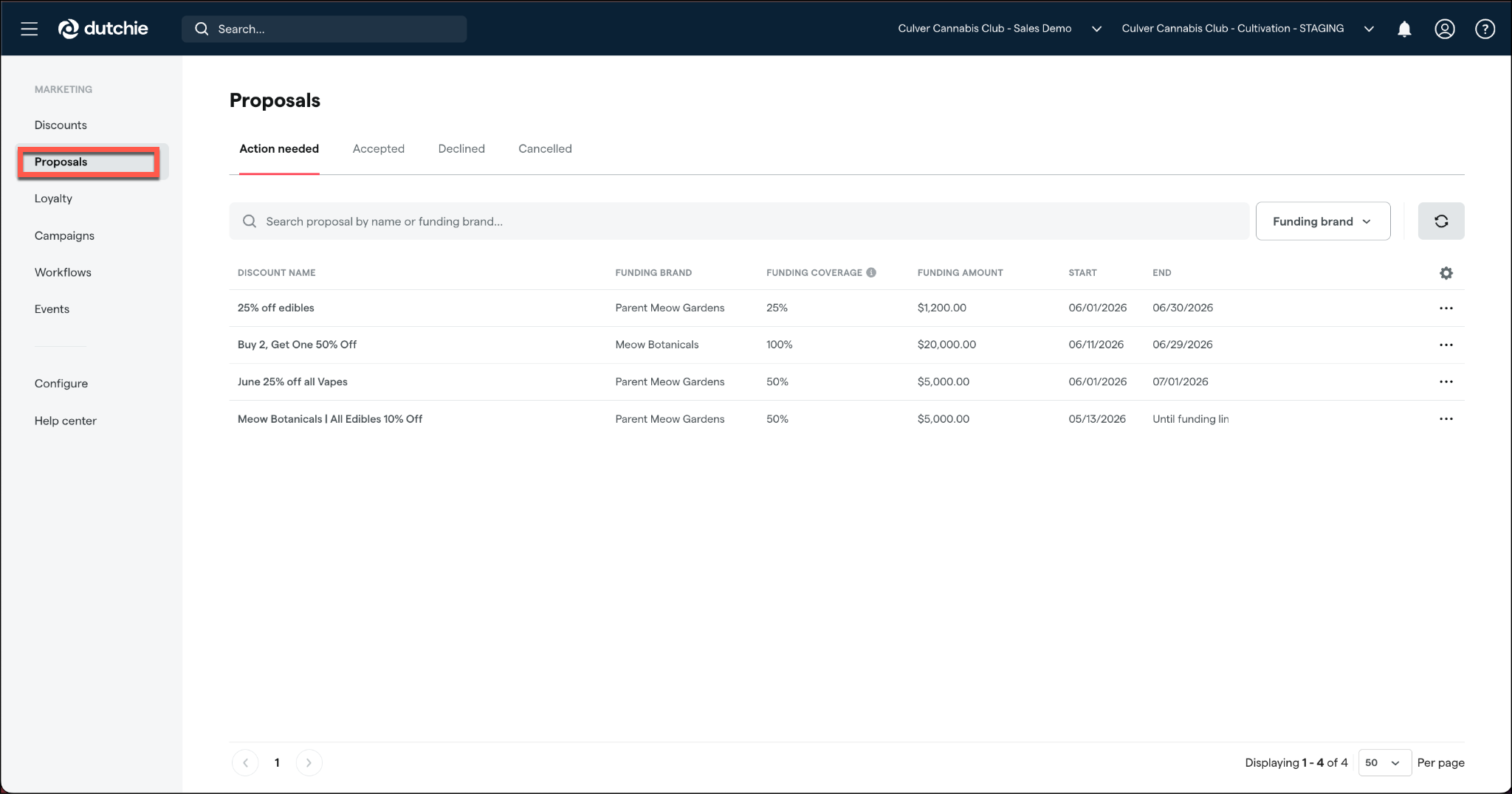Open the user account profile icon

(x=1445, y=29)
